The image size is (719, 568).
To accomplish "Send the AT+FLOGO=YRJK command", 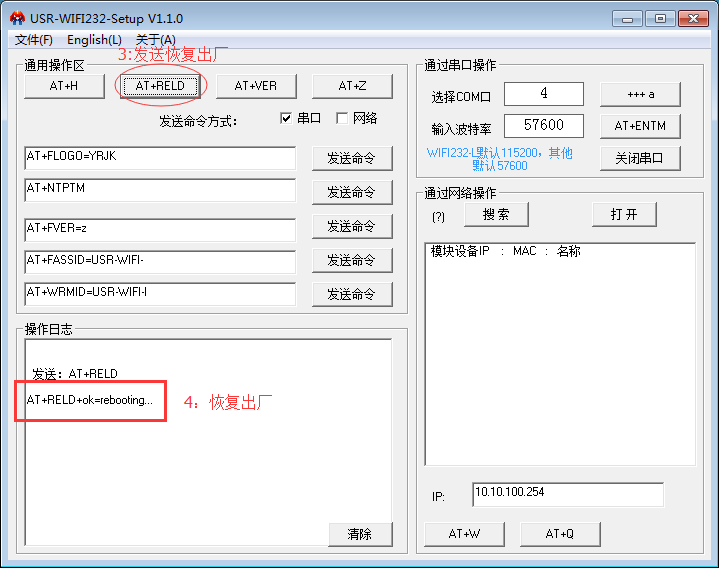I will click(x=351, y=158).
